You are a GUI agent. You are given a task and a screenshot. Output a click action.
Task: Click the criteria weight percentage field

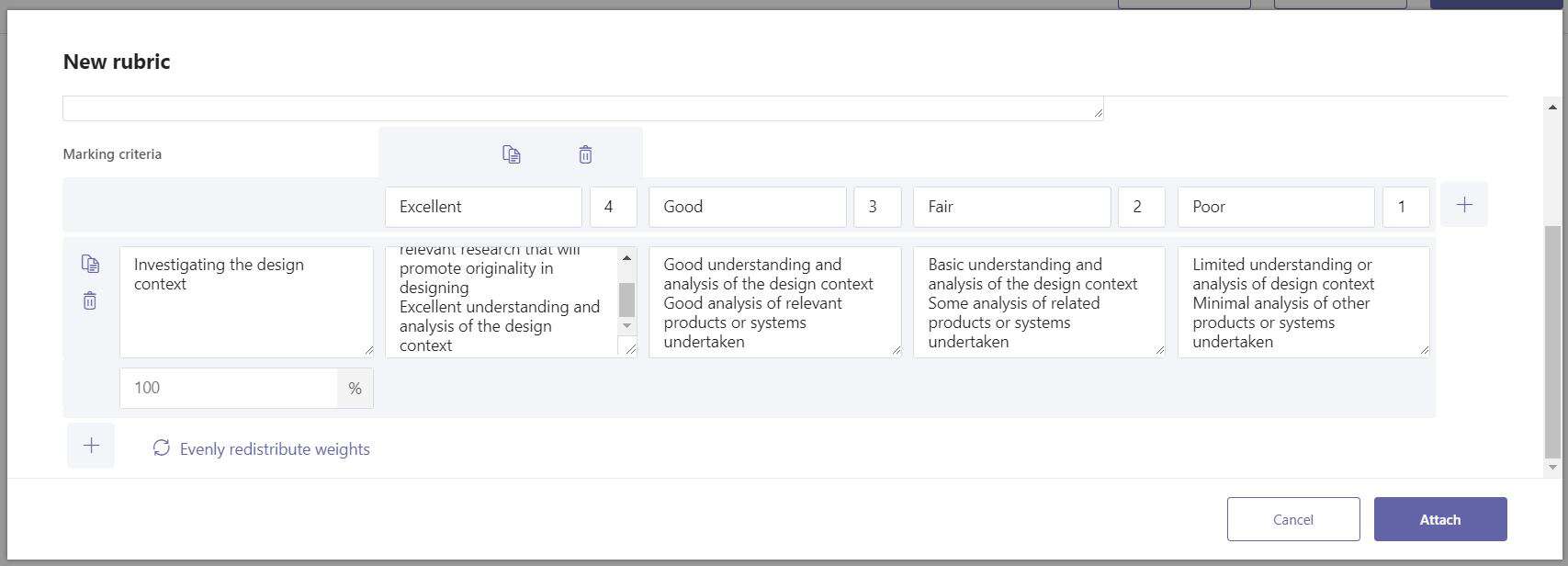coord(229,388)
